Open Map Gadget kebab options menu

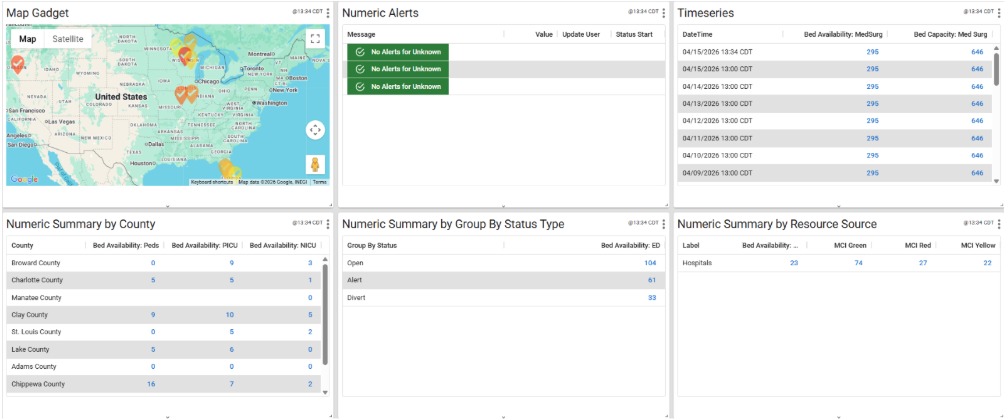(x=328, y=12)
